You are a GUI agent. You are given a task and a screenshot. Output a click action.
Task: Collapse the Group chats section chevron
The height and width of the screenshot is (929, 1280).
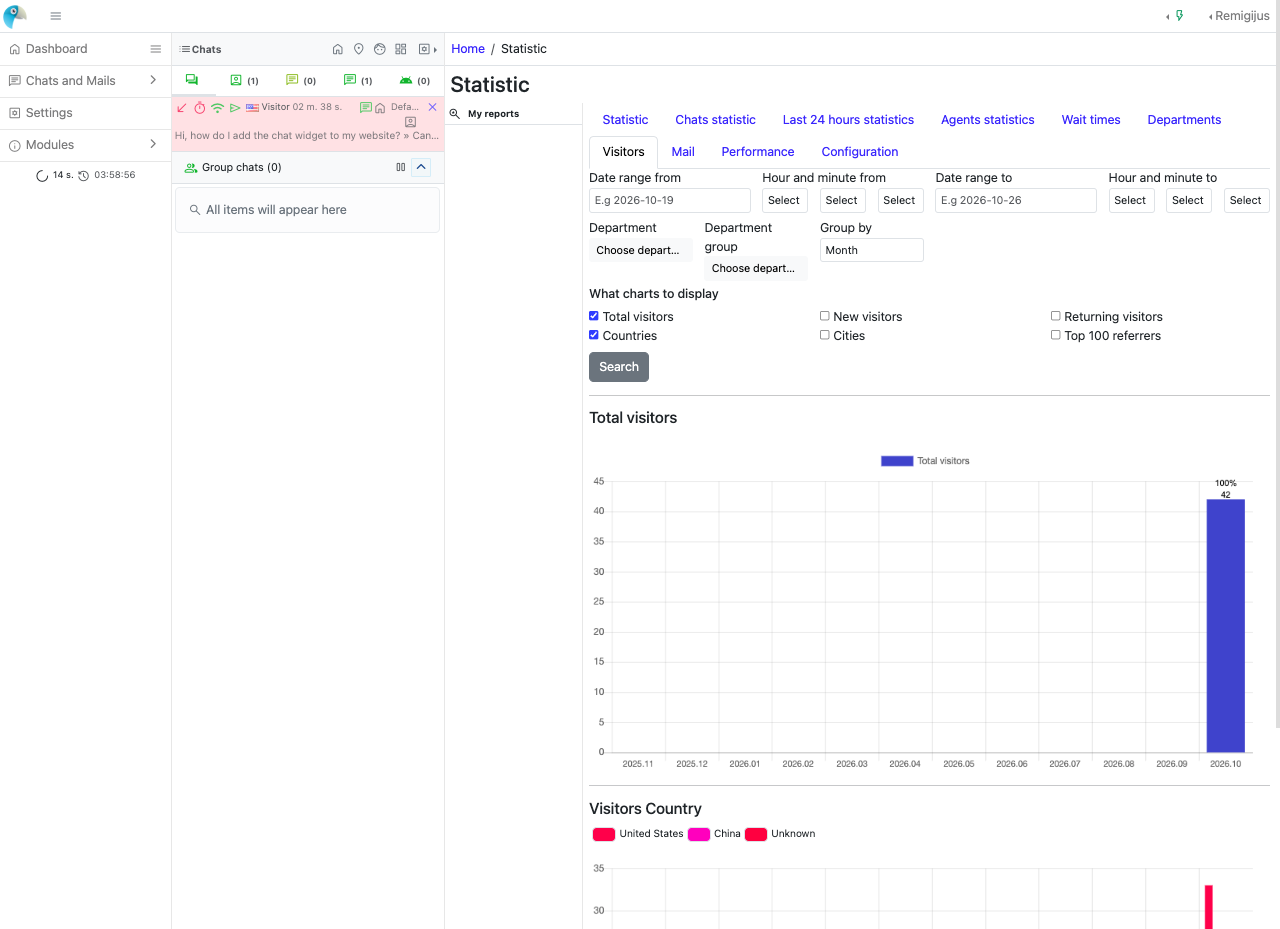point(421,168)
